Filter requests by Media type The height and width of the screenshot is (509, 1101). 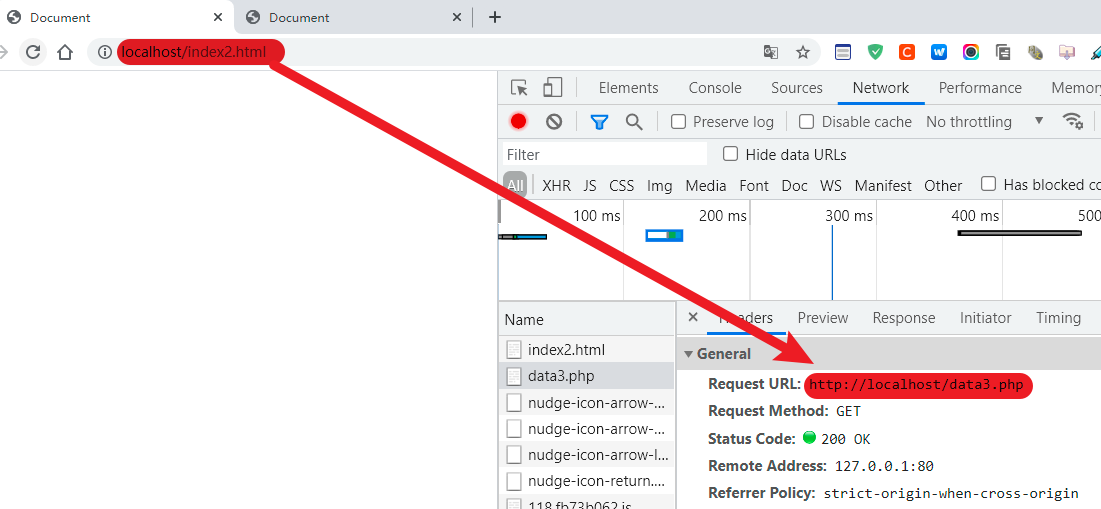[706, 185]
